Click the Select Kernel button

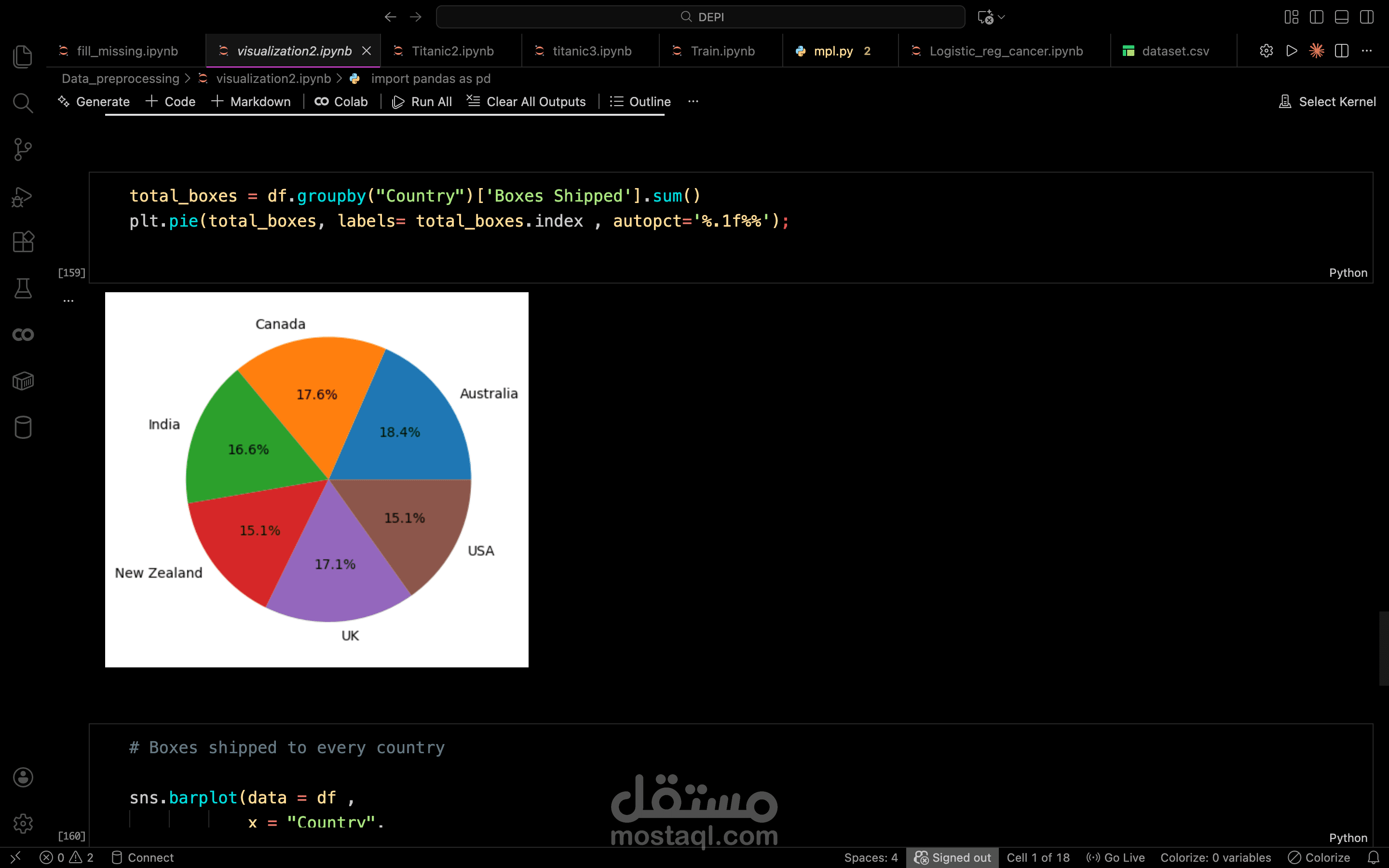coord(1327,102)
